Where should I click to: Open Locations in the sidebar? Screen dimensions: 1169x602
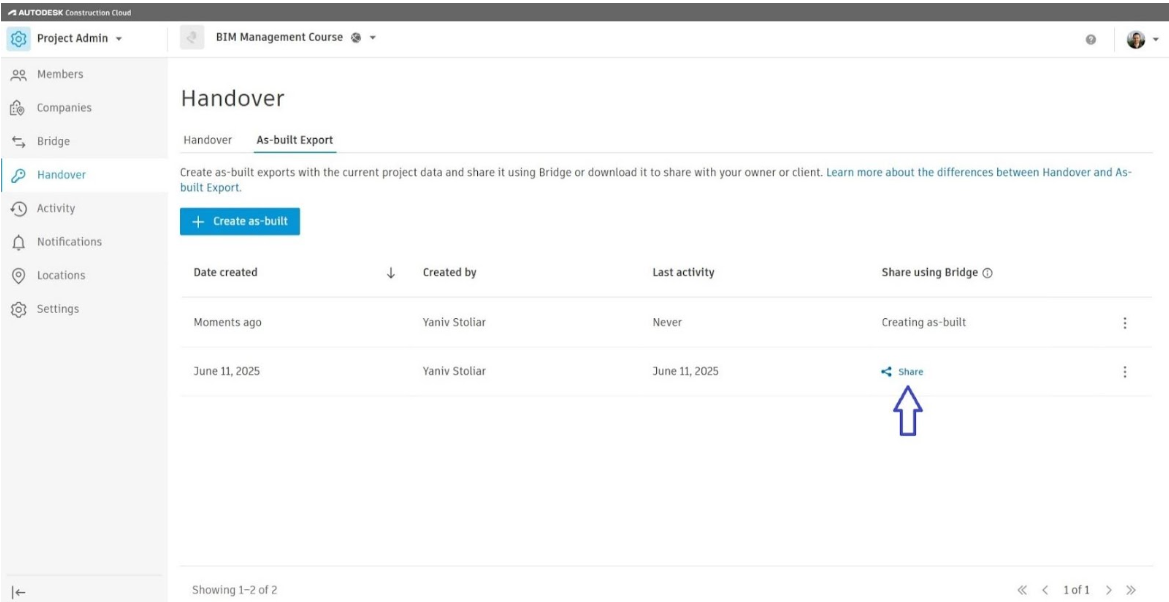pos(61,275)
